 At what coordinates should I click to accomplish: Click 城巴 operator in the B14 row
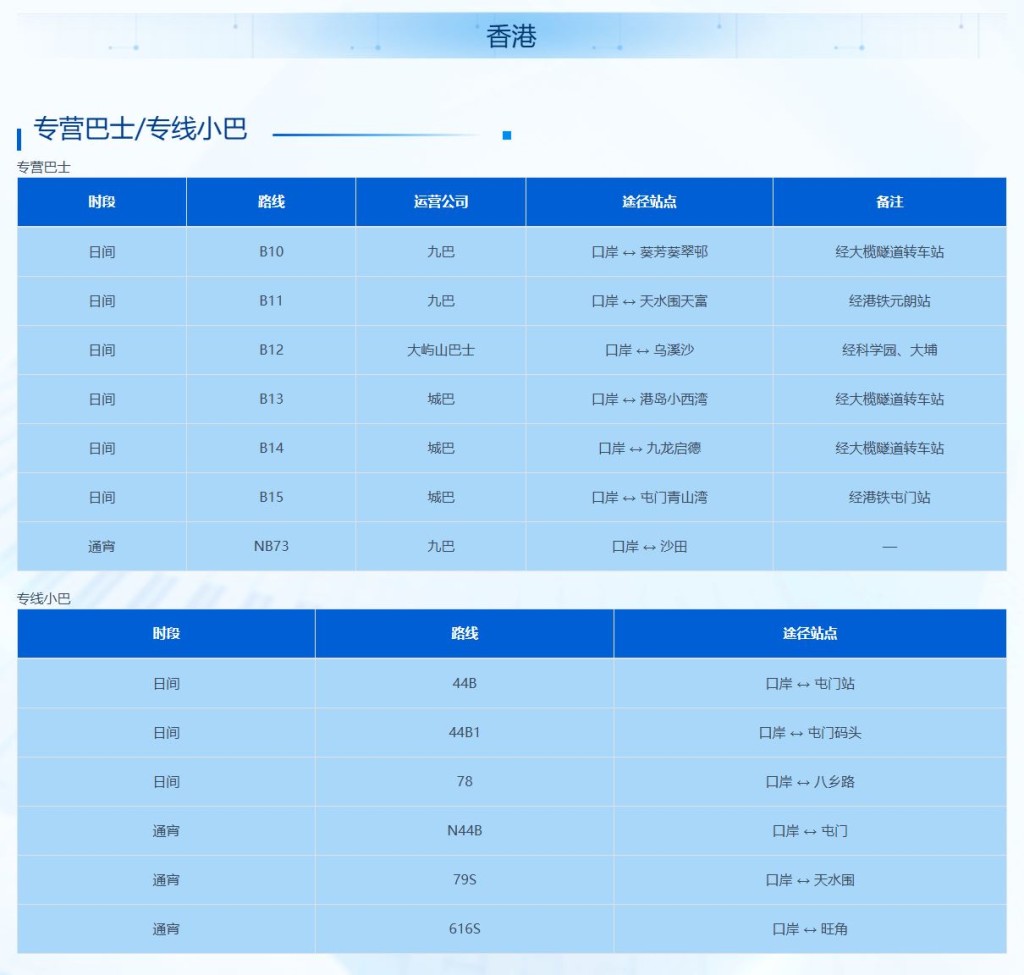pyautogui.click(x=441, y=448)
